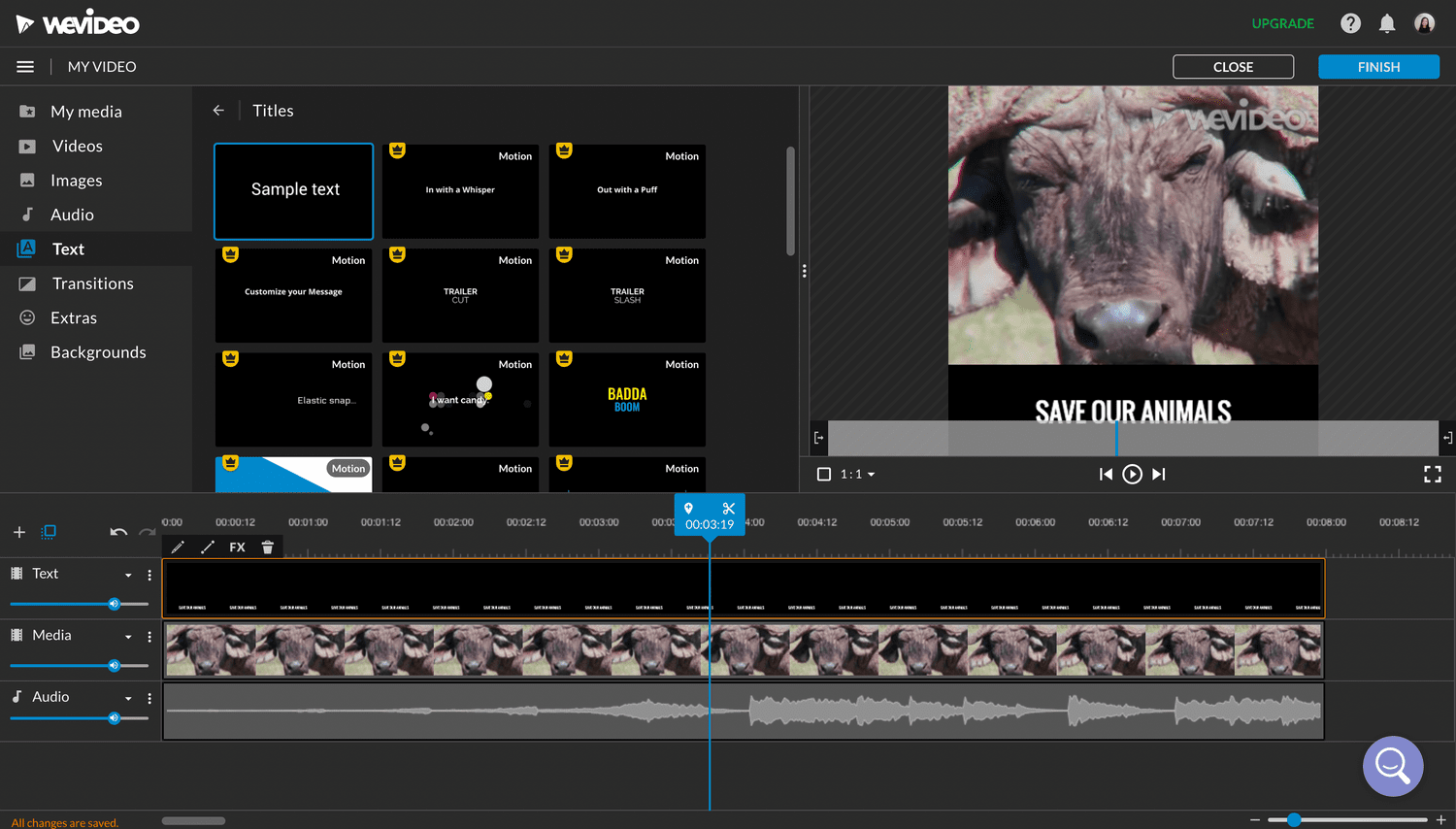Delete the selected clip with the trash icon

(x=268, y=546)
